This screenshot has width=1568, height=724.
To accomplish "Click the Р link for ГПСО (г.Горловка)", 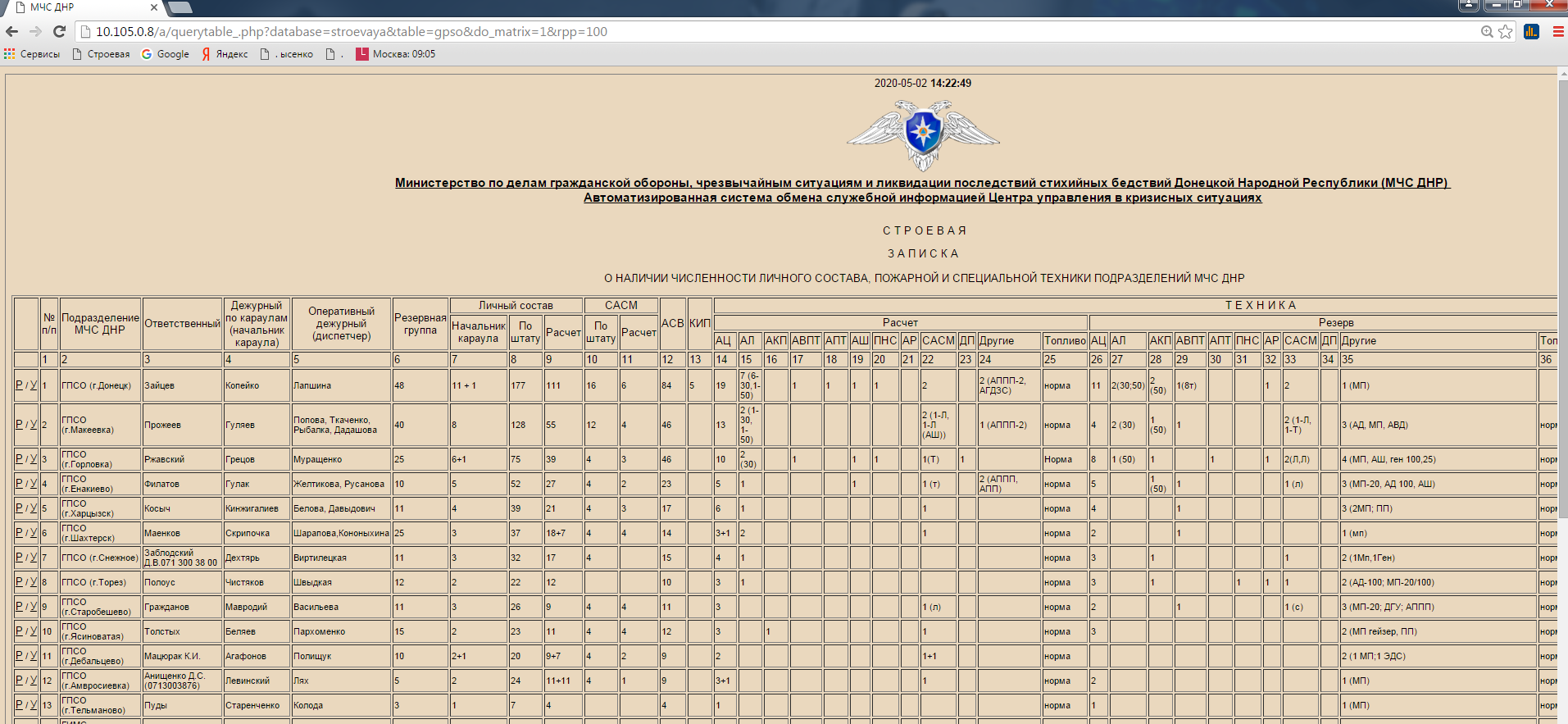I will pyautogui.click(x=19, y=459).
